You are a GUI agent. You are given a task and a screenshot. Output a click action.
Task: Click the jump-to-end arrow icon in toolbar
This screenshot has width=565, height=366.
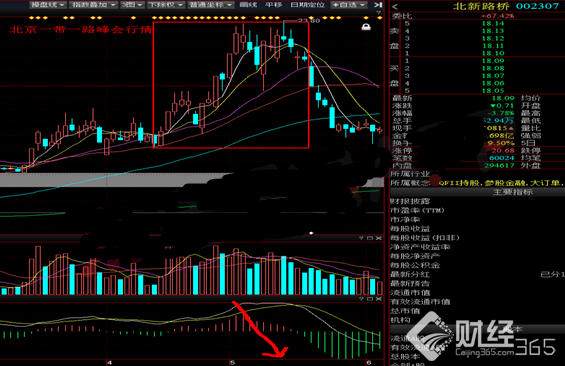(377, 5)
